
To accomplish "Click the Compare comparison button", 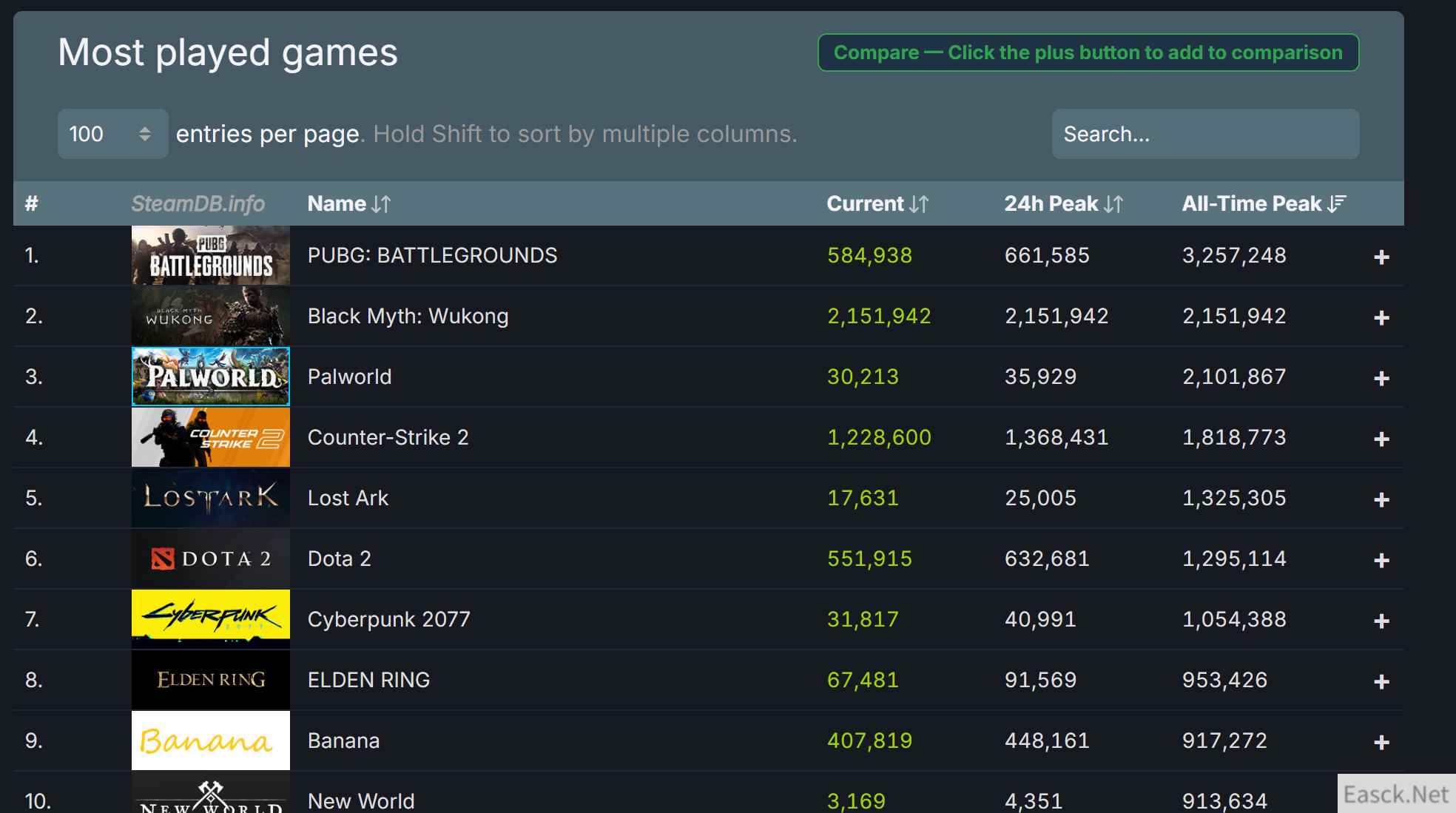I will click(1088, 53).
